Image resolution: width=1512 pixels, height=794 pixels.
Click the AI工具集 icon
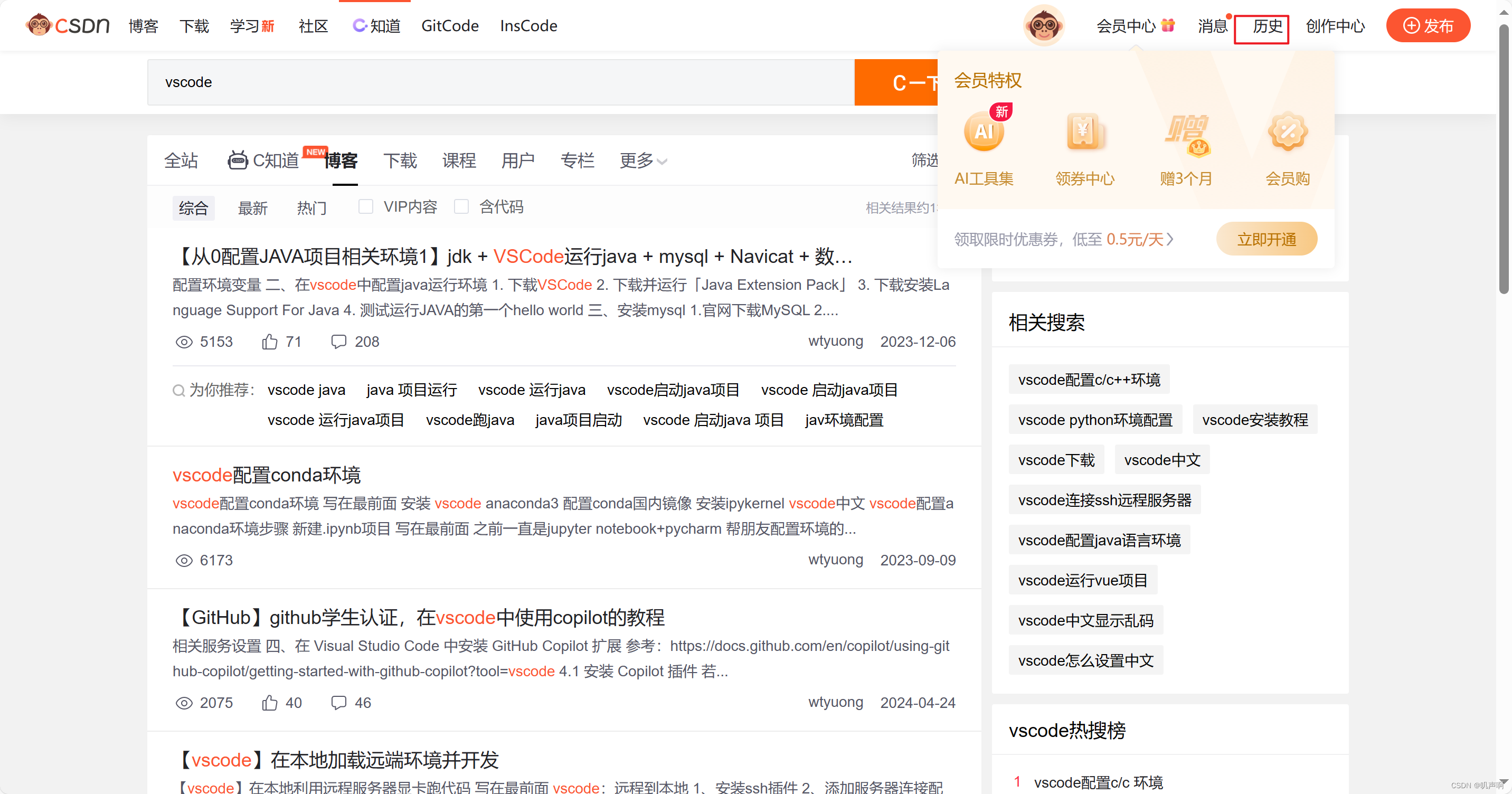point(984,131)
